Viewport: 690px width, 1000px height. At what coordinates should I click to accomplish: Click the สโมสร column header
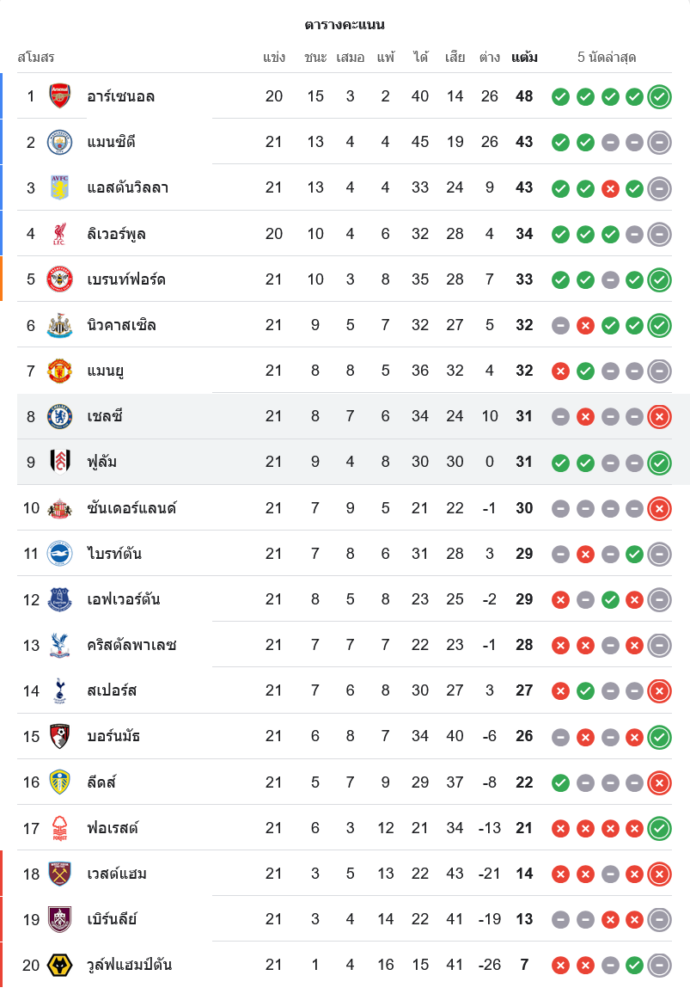(36, 57)
